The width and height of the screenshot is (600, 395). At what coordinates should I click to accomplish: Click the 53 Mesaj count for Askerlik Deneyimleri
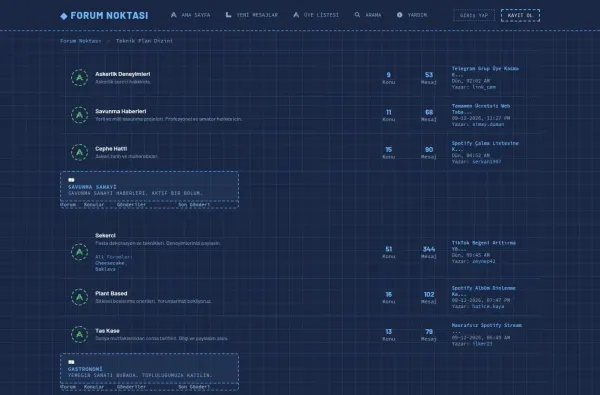point(429,75)
